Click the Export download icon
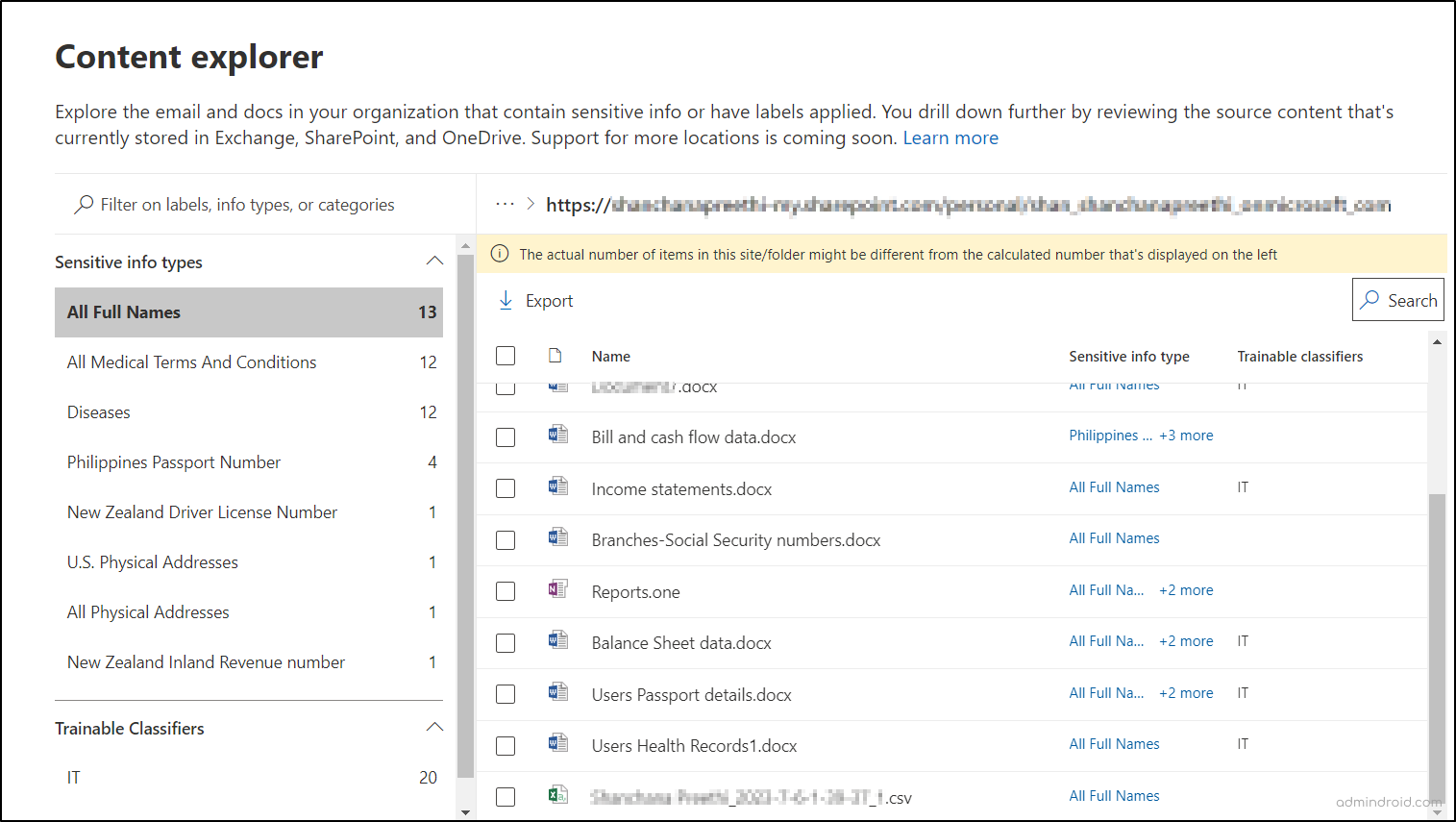Image resolution: width=1456 pixels, height=822 pixels. pos(506,299)
